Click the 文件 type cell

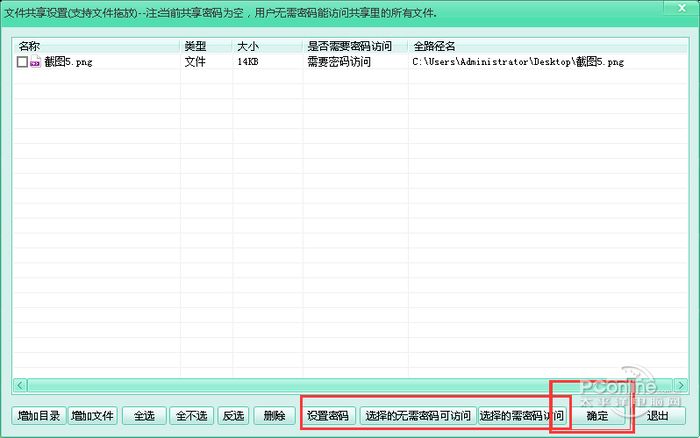195,62
